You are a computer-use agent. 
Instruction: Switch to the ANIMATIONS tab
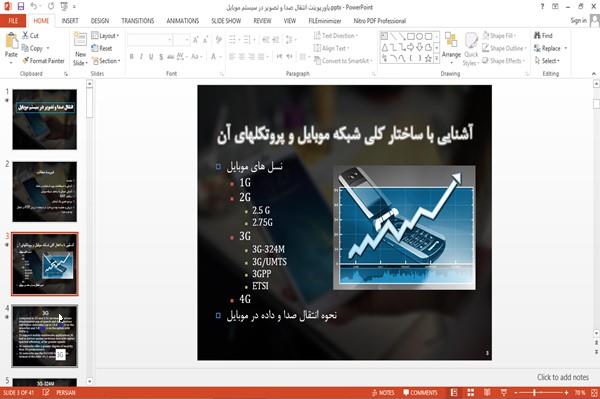[183, 21]
